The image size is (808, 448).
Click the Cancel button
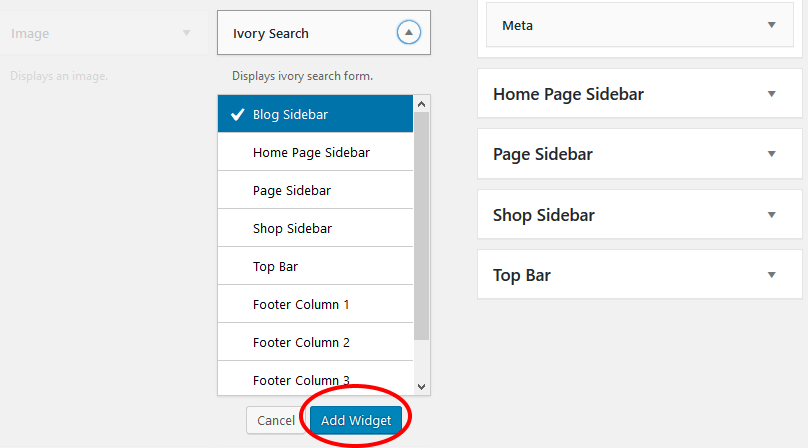click(x=276, y=420)
